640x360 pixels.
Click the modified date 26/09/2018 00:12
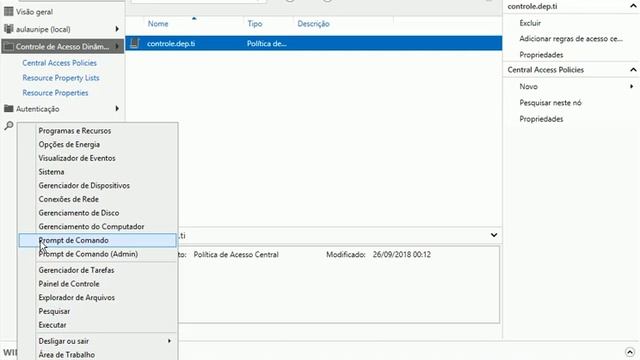click(402, 255)
